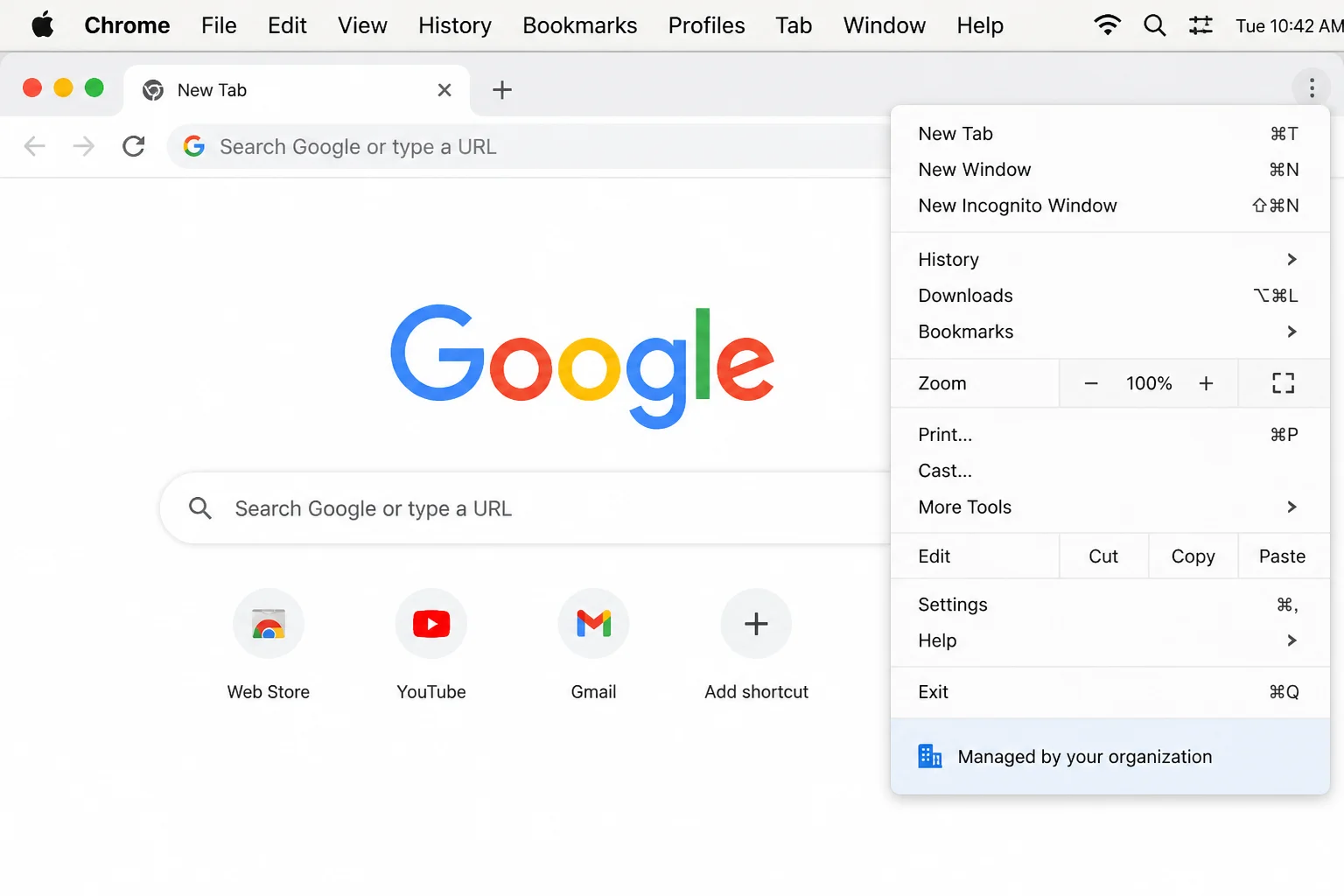Screen dimensions: 1344x896
Task: Expand the Bookmarks submenu
Action: 1109,332
